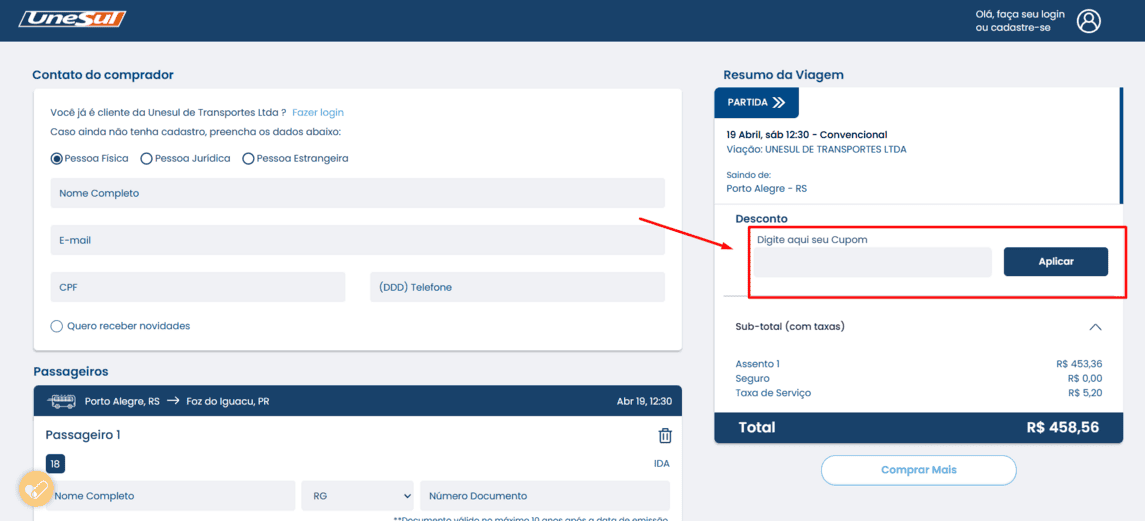Viewport: 1145px width, 521px height.
Task: Focus the CPF input field
Action: tap(198, 287)
